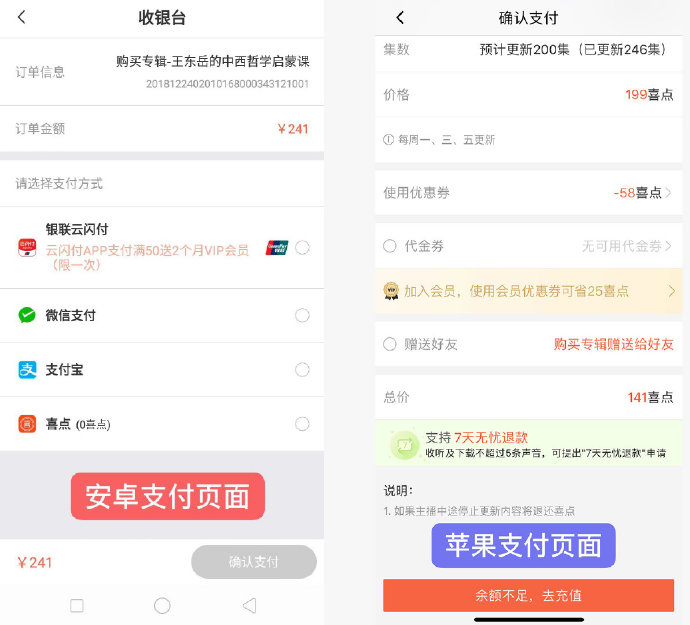Tap the 确认支付 confirm button
This screenshot has height=625, width=690.
tap(254, 562)
